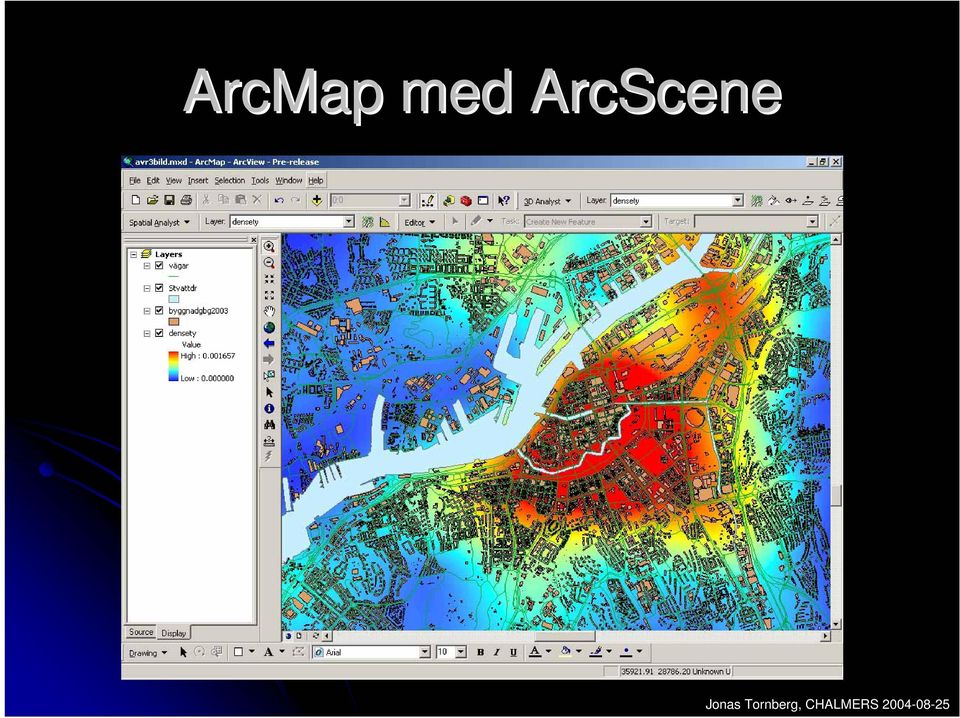The width and height of the screenshot is (960, 718).
Task: Launch ArcCatalog from the toolbar
Action: tap(449, 200)
